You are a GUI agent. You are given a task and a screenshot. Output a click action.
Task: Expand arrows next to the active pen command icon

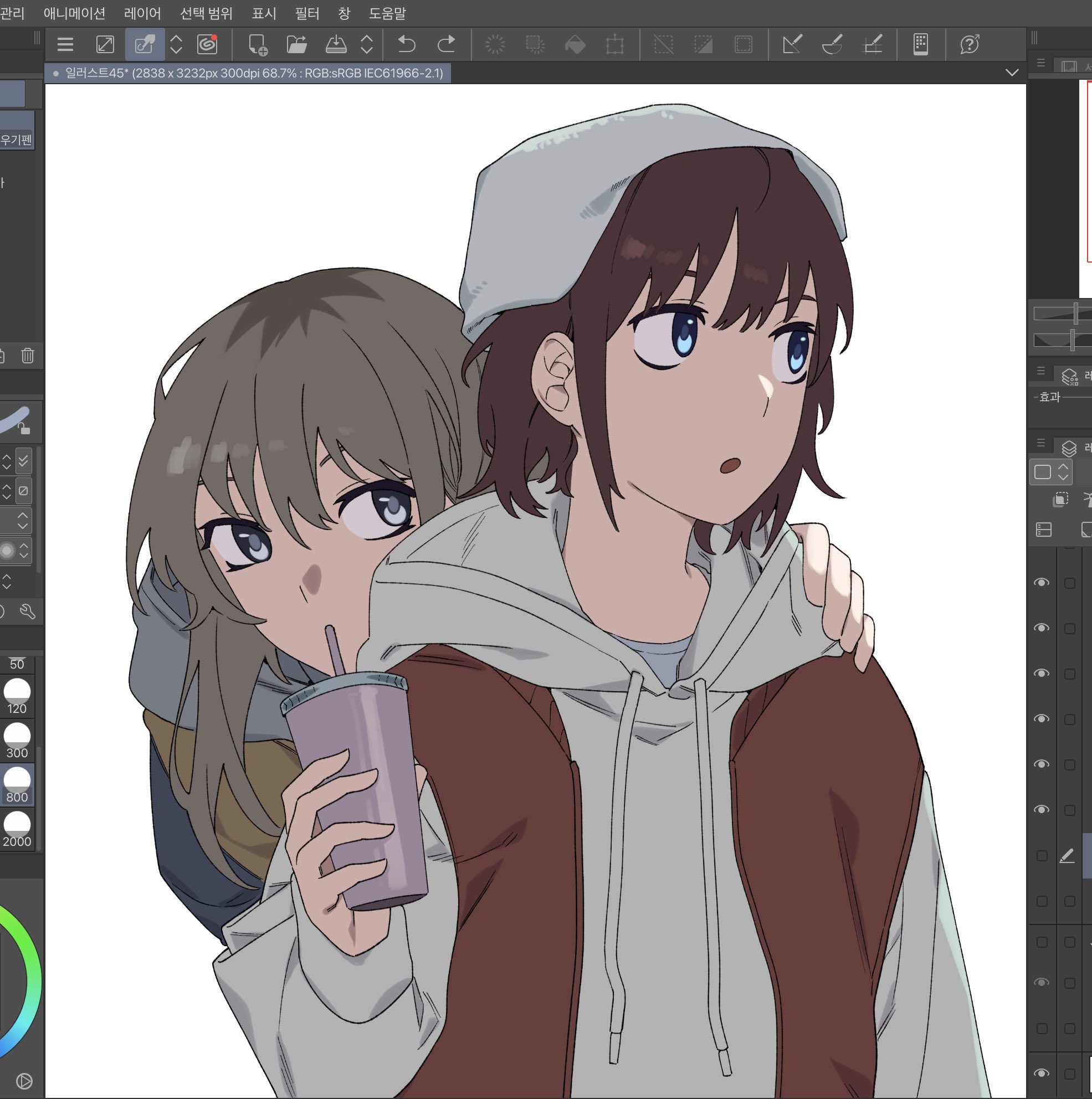[x=176, y=44]
